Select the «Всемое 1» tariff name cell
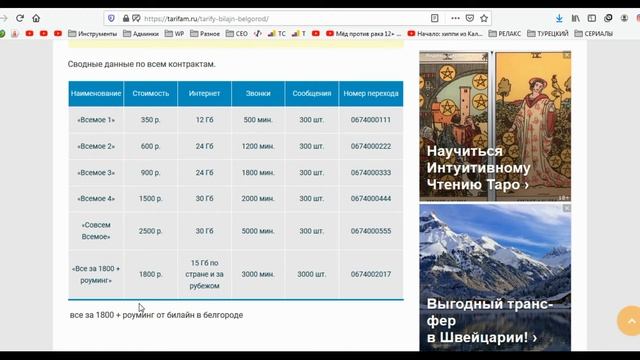Screen dimensions: 640x360 [96, 120]
